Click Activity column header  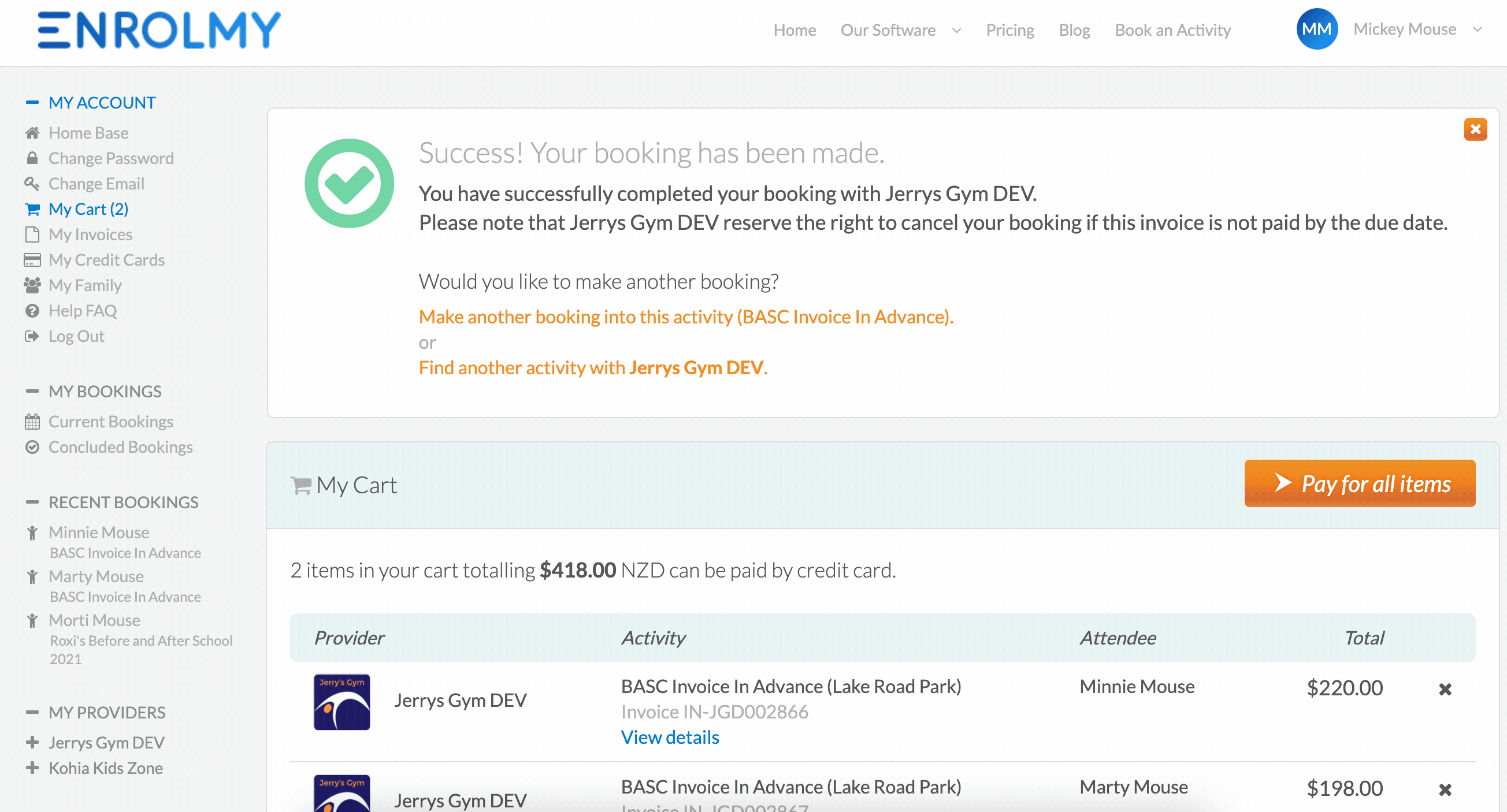(x=654, y=638)
